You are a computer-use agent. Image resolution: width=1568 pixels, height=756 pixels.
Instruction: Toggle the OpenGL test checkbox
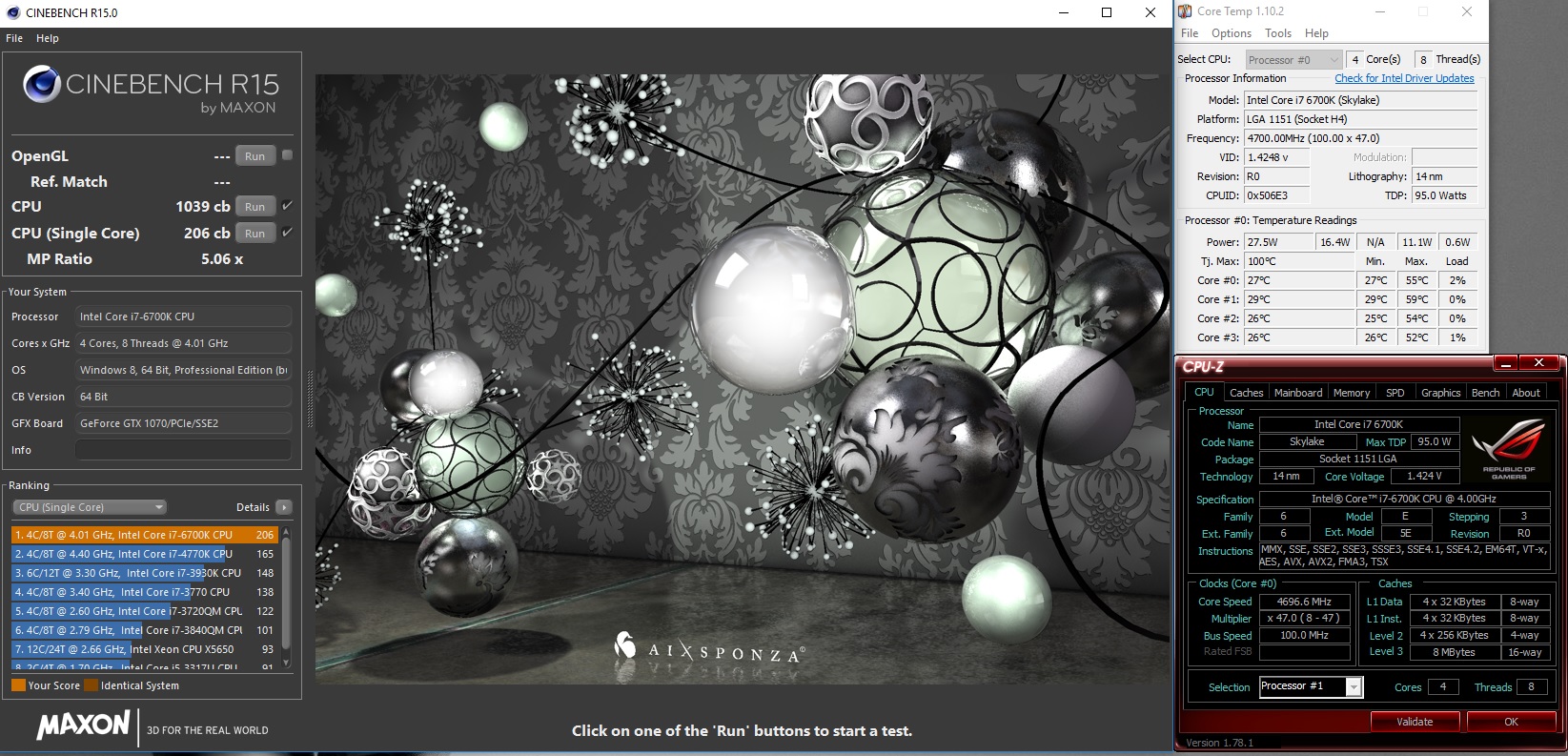(287, 155)
